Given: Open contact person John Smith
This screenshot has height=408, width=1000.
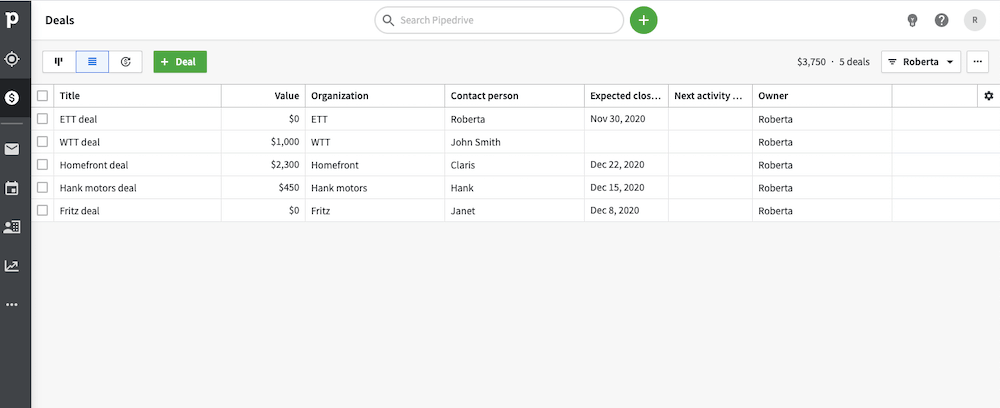Looking at the screenshot, I should pyautogui.click(x=476, y=142).
